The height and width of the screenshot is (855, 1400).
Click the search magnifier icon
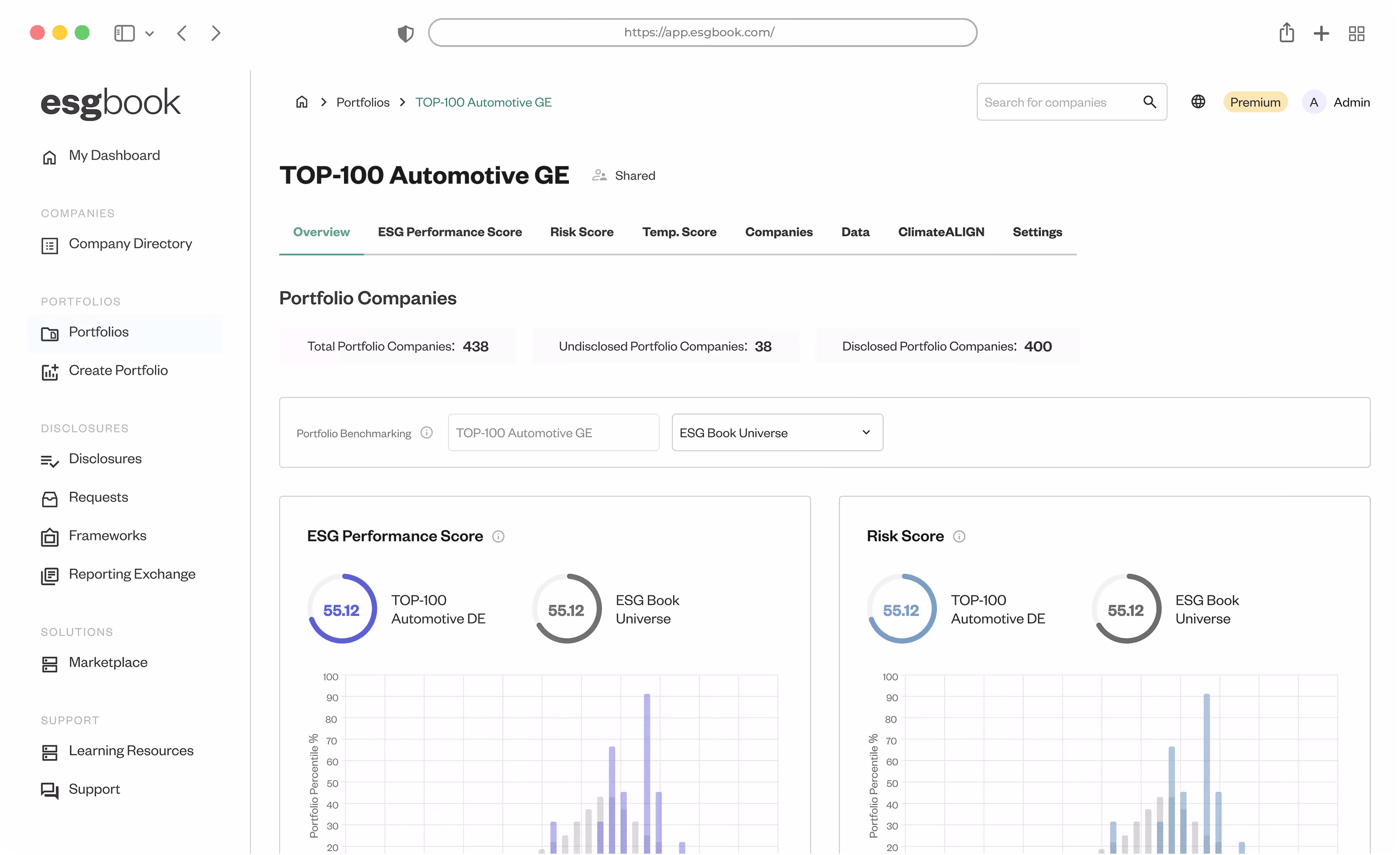pos(1149,102)
